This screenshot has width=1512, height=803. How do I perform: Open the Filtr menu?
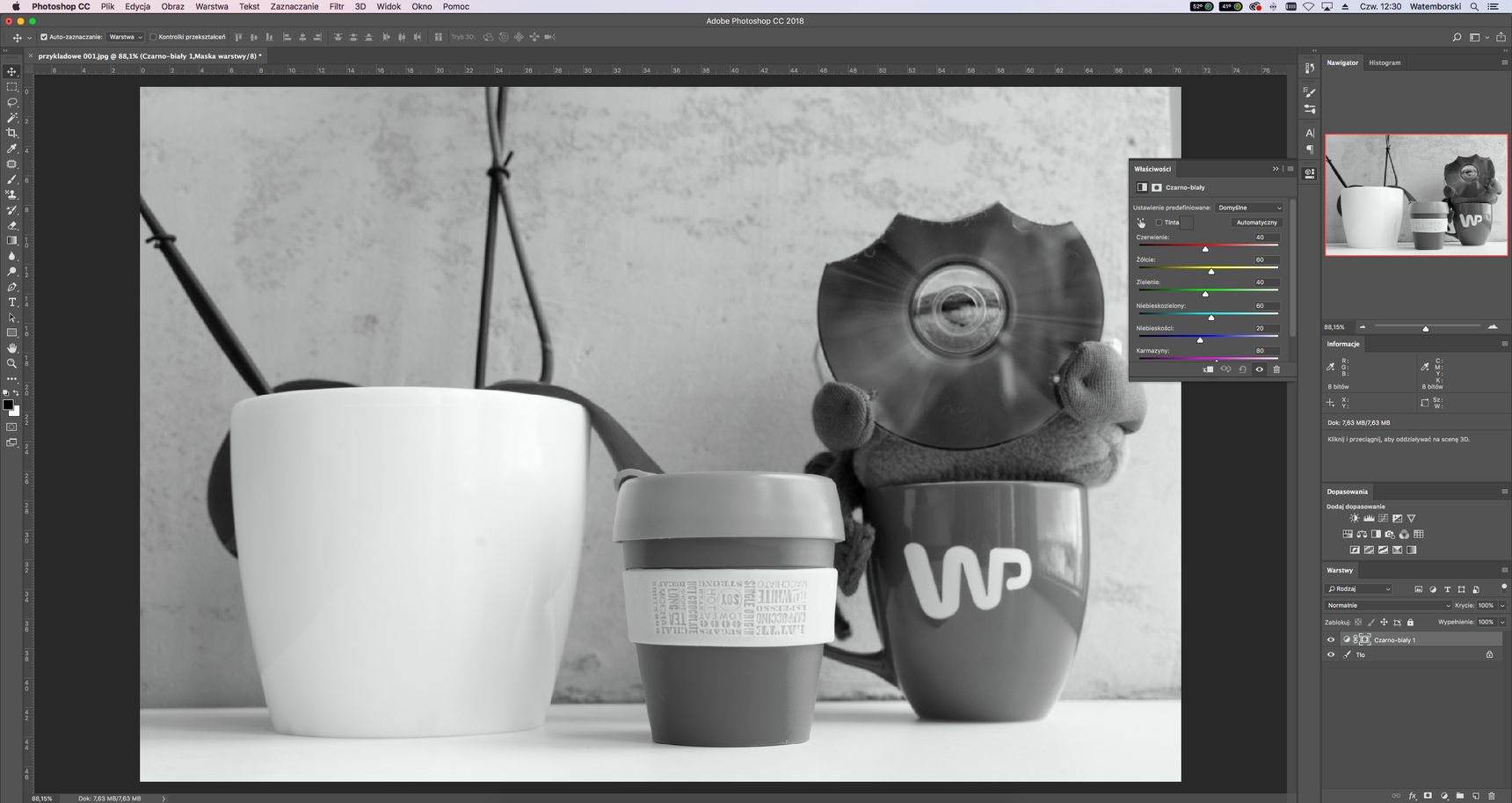tap(337, 6)
